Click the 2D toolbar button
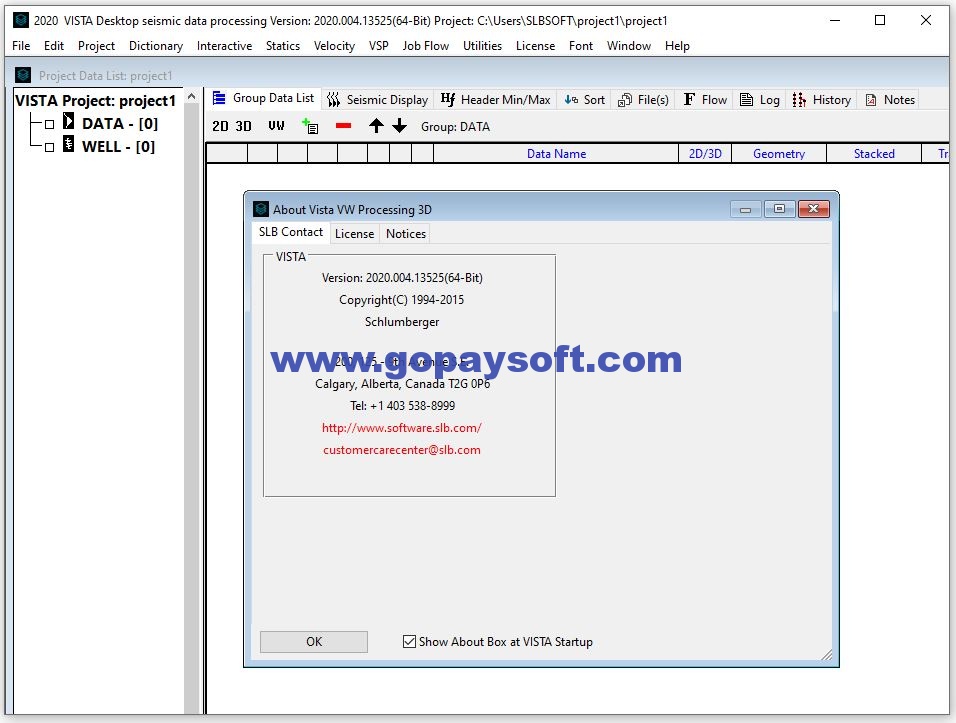956x723 pixels. [x=220, y=126]
